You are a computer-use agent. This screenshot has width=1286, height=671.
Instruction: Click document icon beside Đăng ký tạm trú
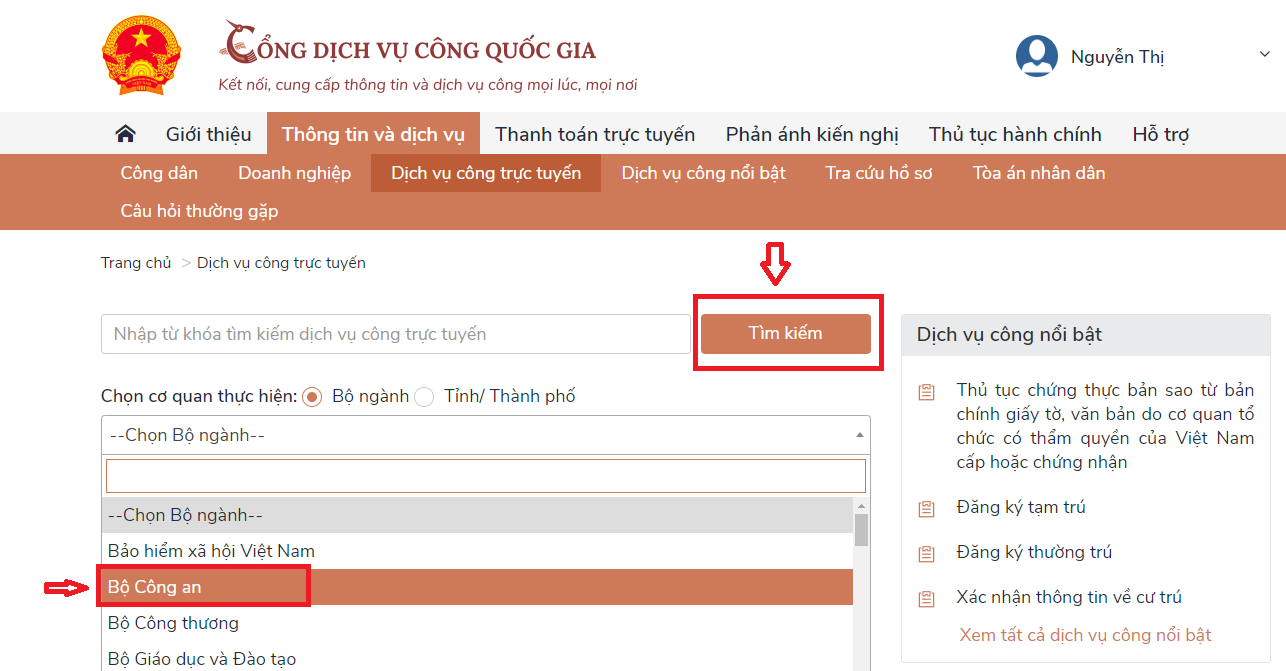926,509
